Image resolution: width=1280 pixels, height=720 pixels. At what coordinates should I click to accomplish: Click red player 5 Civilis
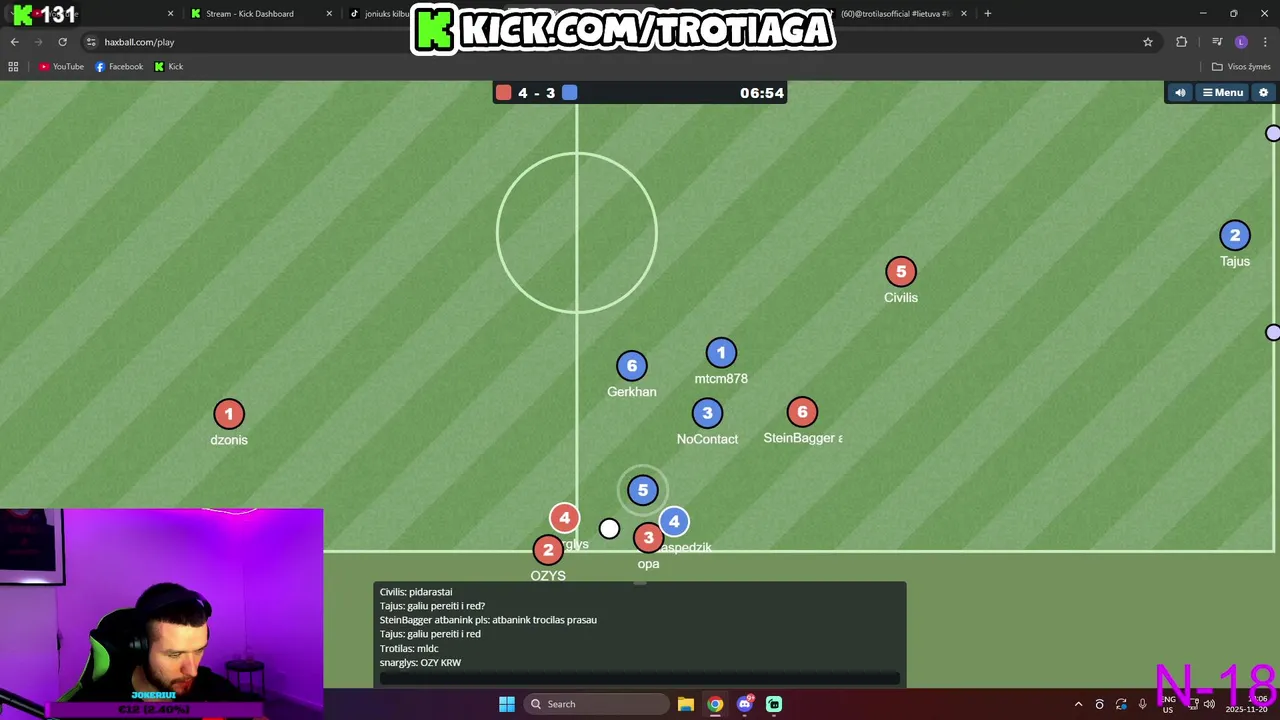pyautogui.click(x=901, y=271)
